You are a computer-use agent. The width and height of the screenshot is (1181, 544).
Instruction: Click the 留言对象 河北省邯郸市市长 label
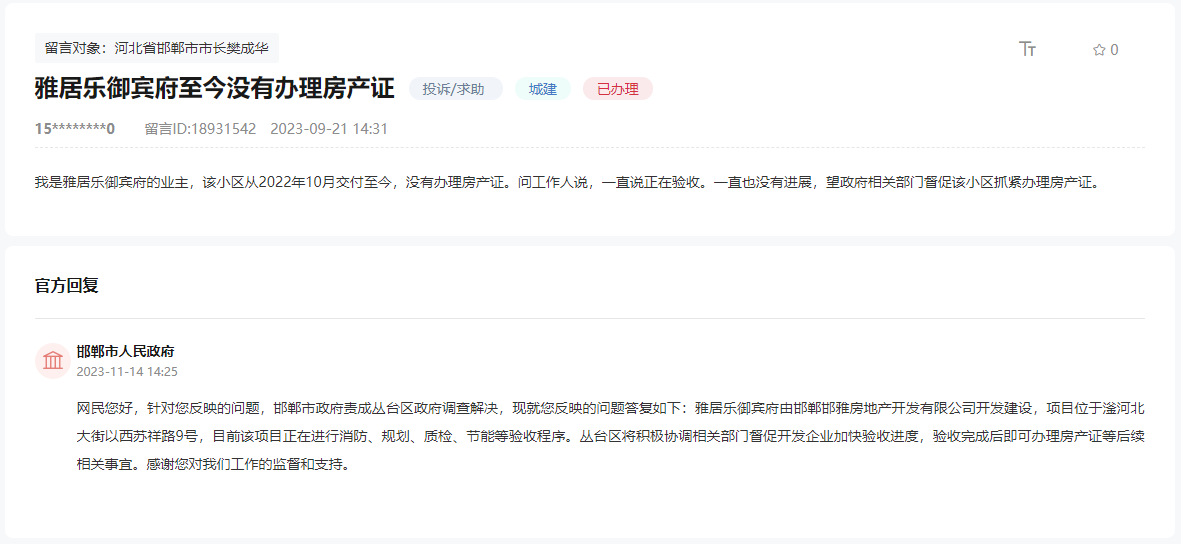(157, 48)
